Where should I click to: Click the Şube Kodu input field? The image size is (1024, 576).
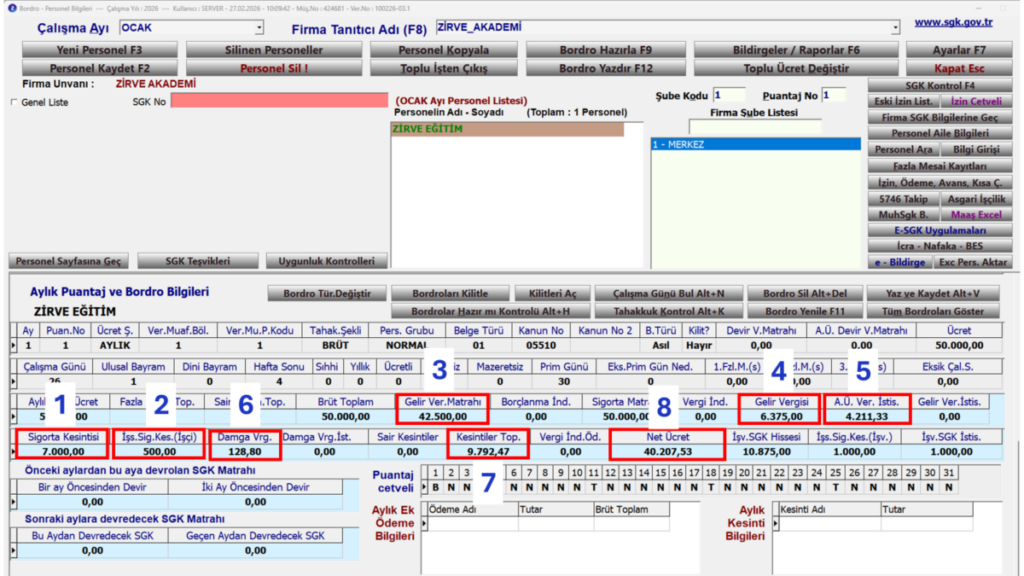click(728, 95)
